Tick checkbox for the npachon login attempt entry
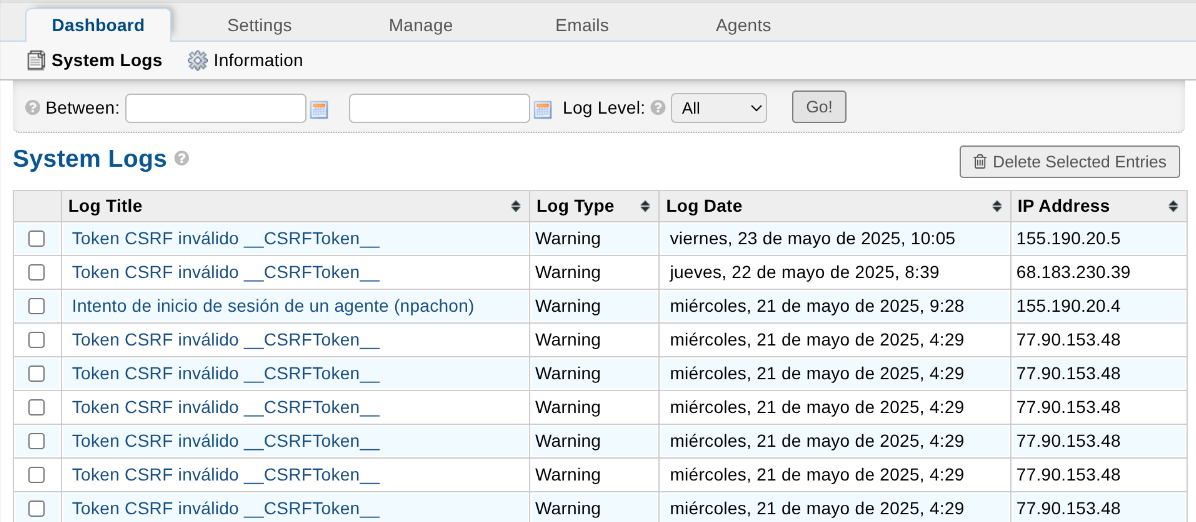 point(37,306)
